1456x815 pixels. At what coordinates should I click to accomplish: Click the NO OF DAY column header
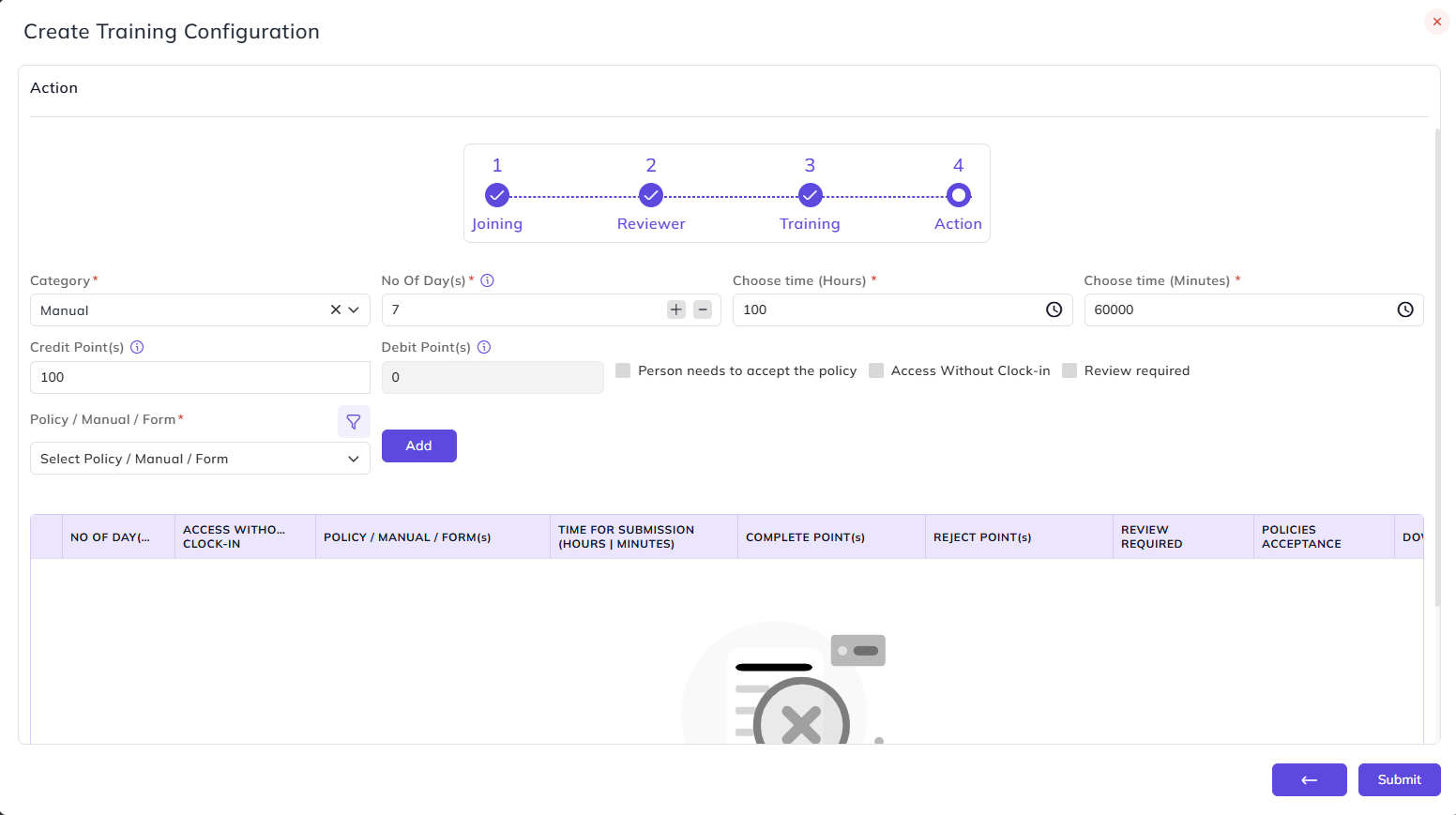(119, 537)
